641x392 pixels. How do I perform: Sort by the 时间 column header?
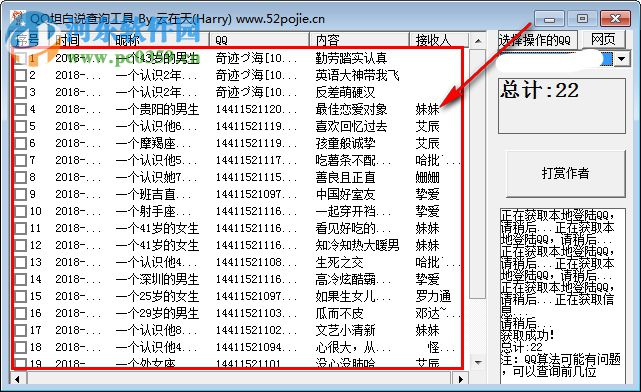click(x=79, y=40)
